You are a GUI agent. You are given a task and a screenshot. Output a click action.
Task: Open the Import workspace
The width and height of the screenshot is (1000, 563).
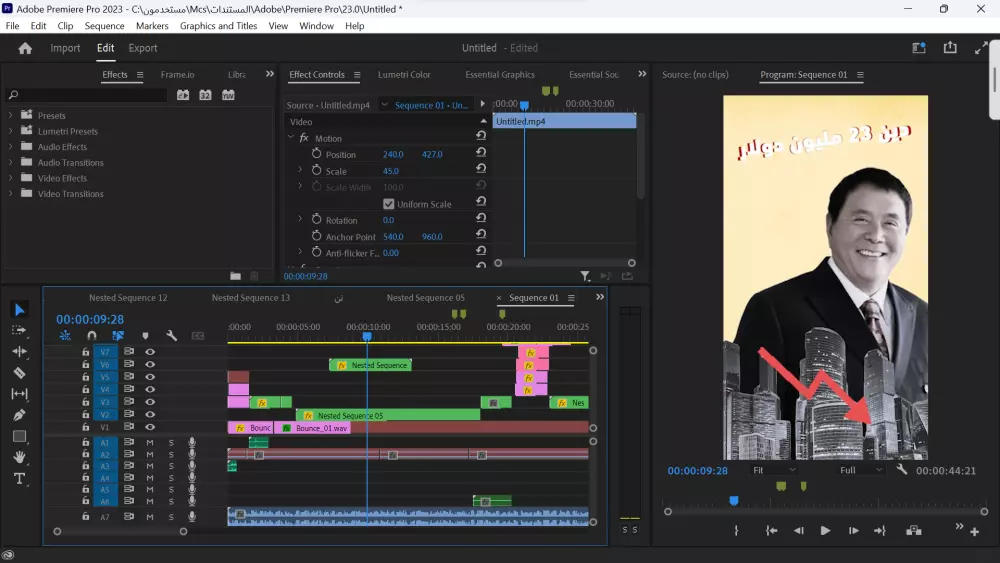pos(66,48)
